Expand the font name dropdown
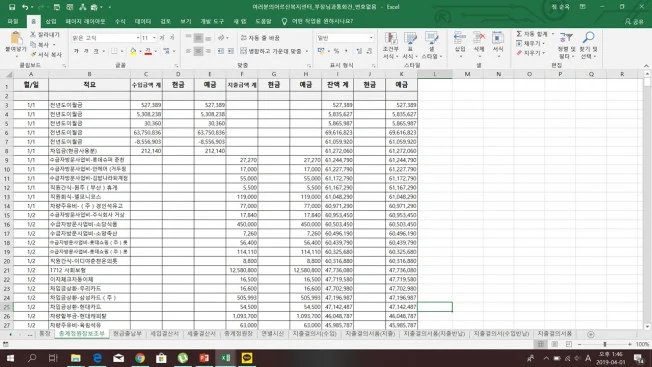This screenshot has width=652, height=367. click(138, 38)
